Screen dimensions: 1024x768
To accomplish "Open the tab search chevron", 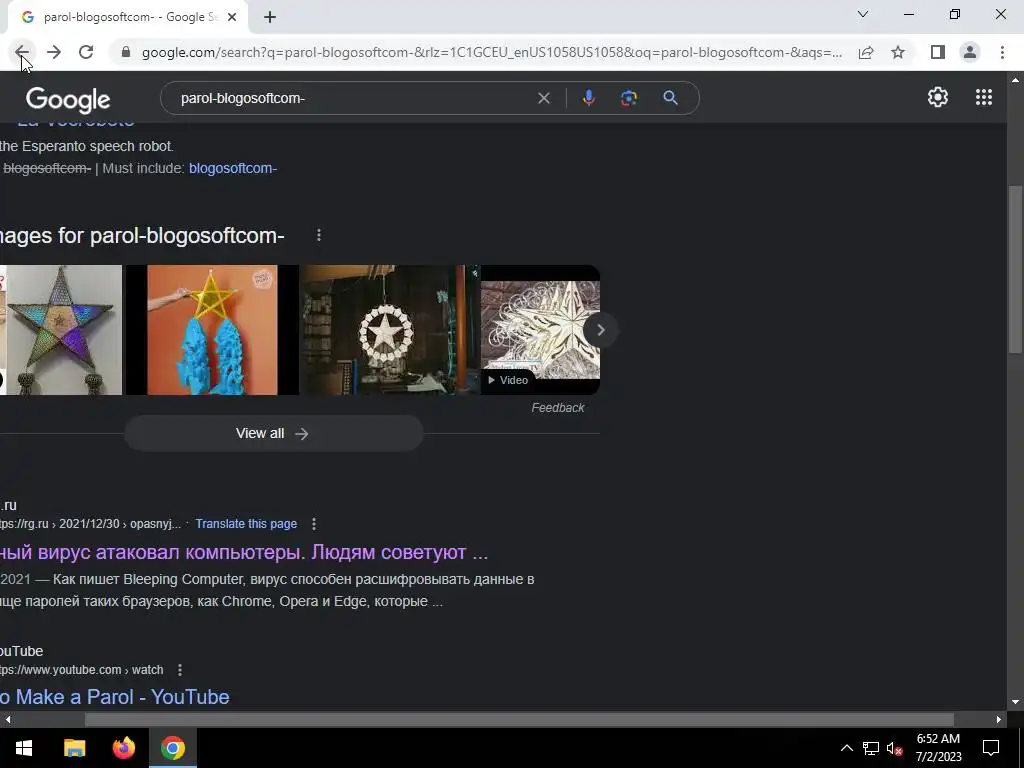I will (863, 14).
